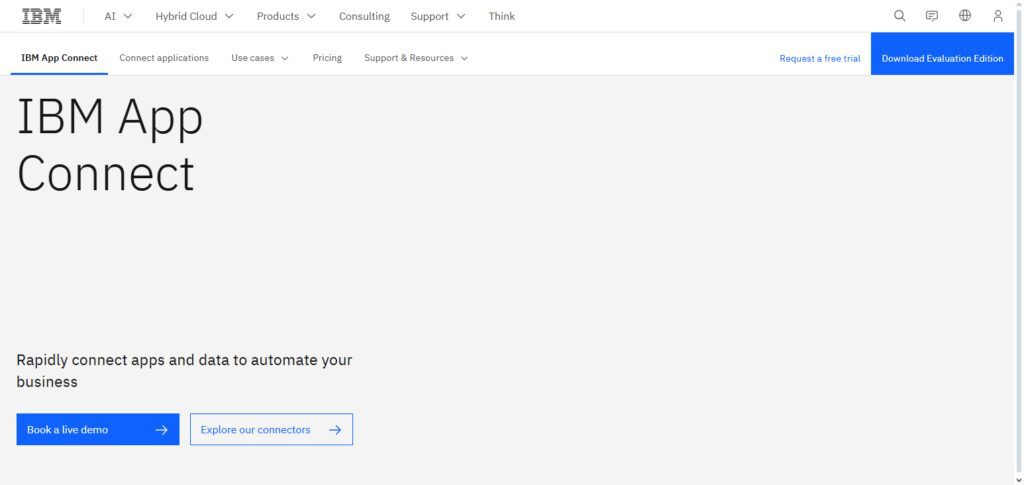Go to Think
Screen dimensions: 1024x485
[502, 16]
